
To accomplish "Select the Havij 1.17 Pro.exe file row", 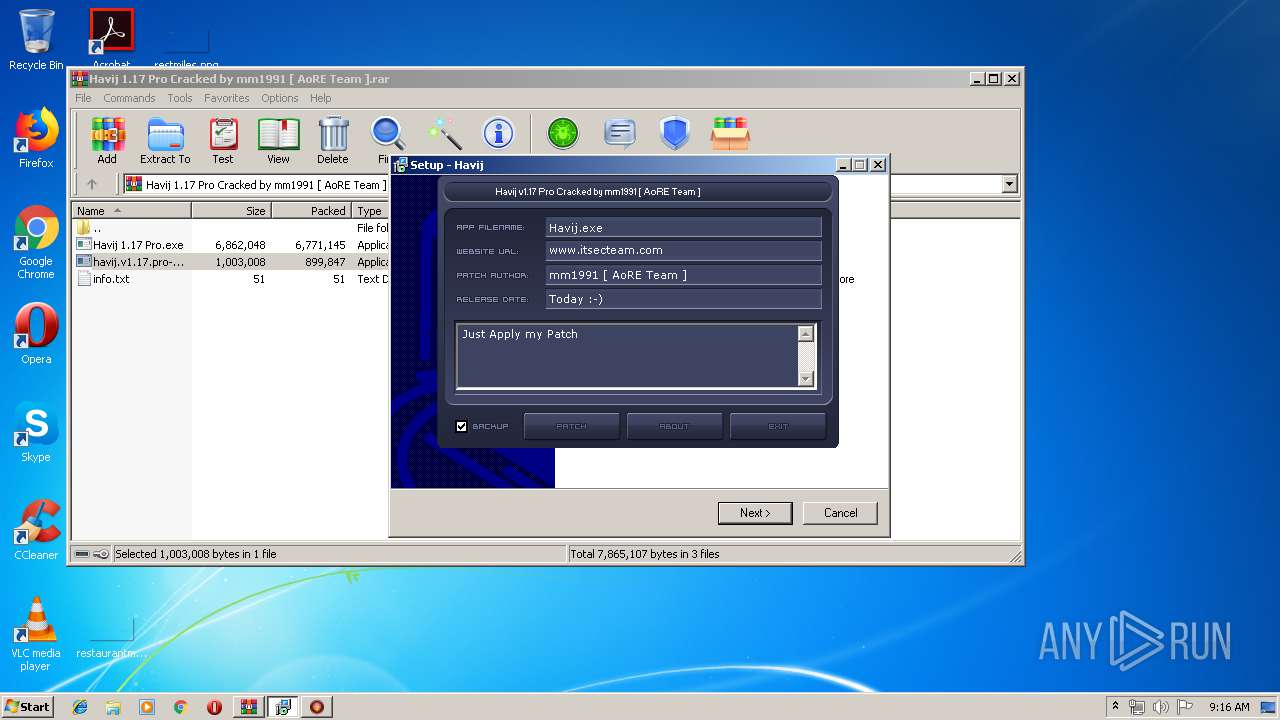I will [232, 245].
